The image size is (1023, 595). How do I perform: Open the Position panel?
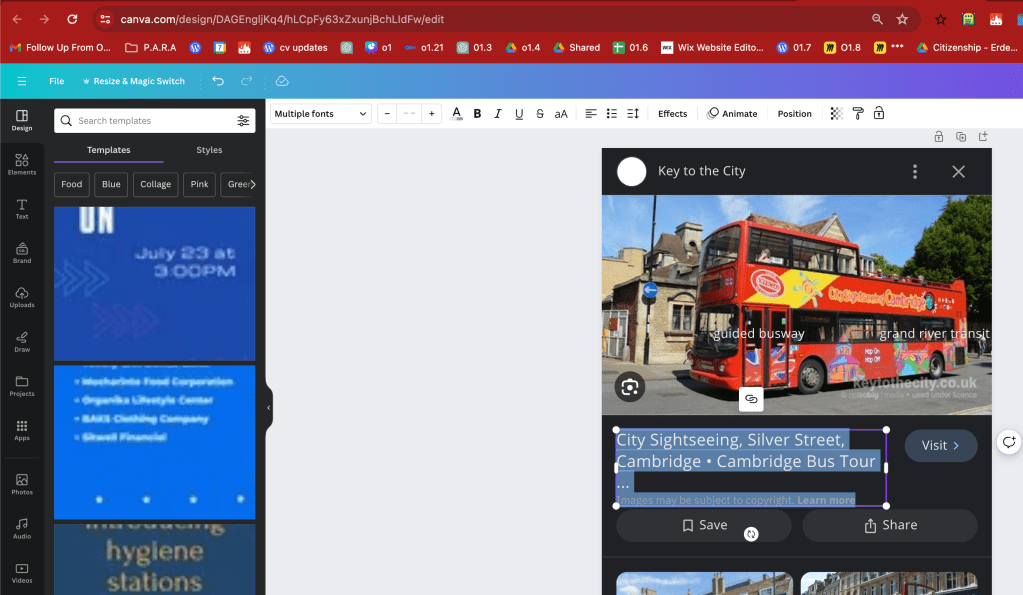click(794, 114)
